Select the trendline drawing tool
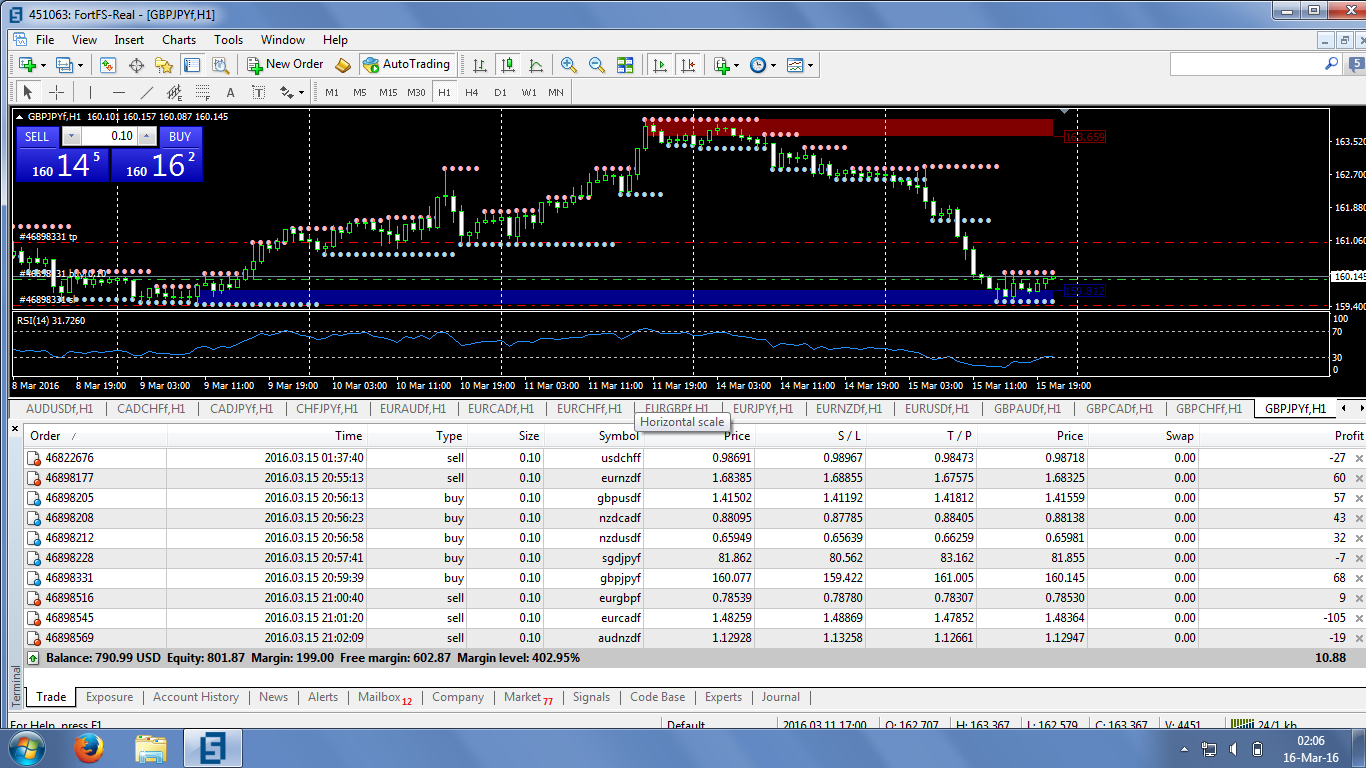This screenshot has width=1366, height=768. (146, 92)
